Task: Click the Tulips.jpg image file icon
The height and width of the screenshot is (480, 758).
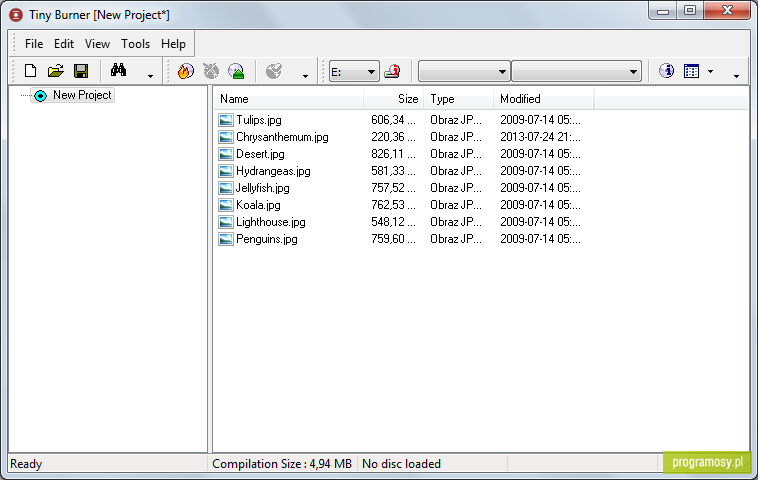Action: (x=225, y=120)
